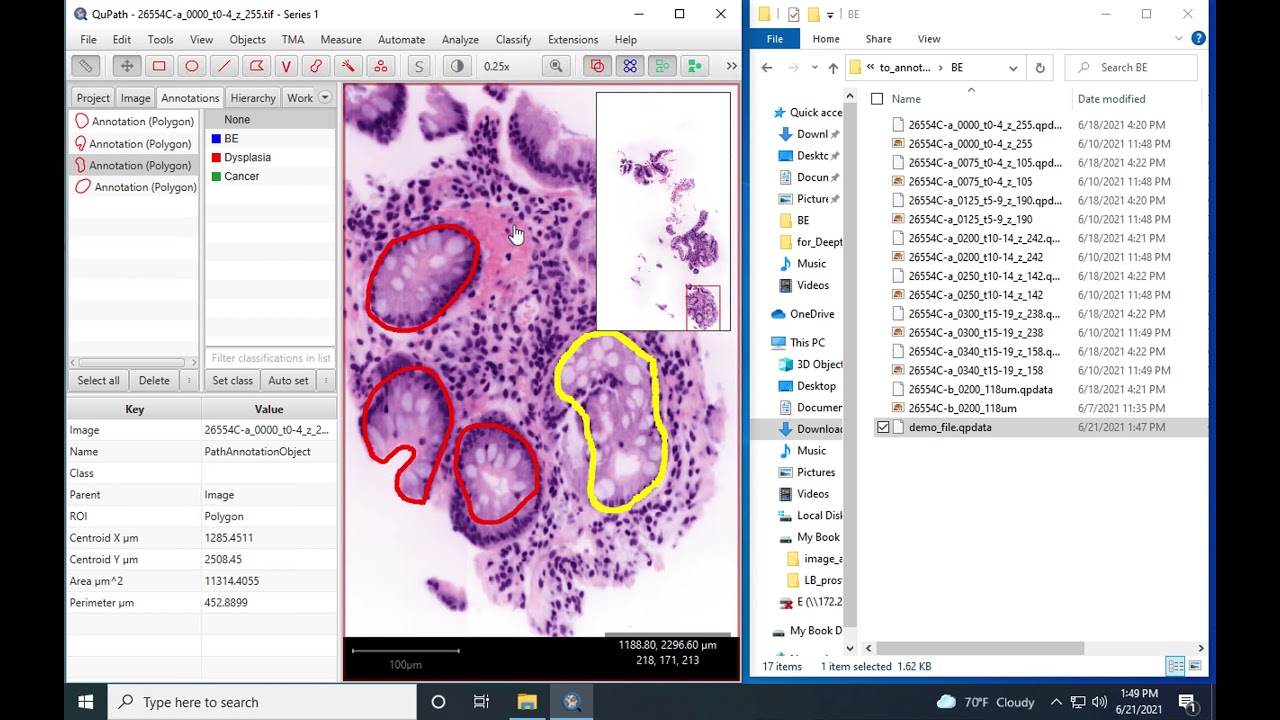Select the green Cancer class swatch
The height and width of the screenshot is (720, 1280).
216,177
